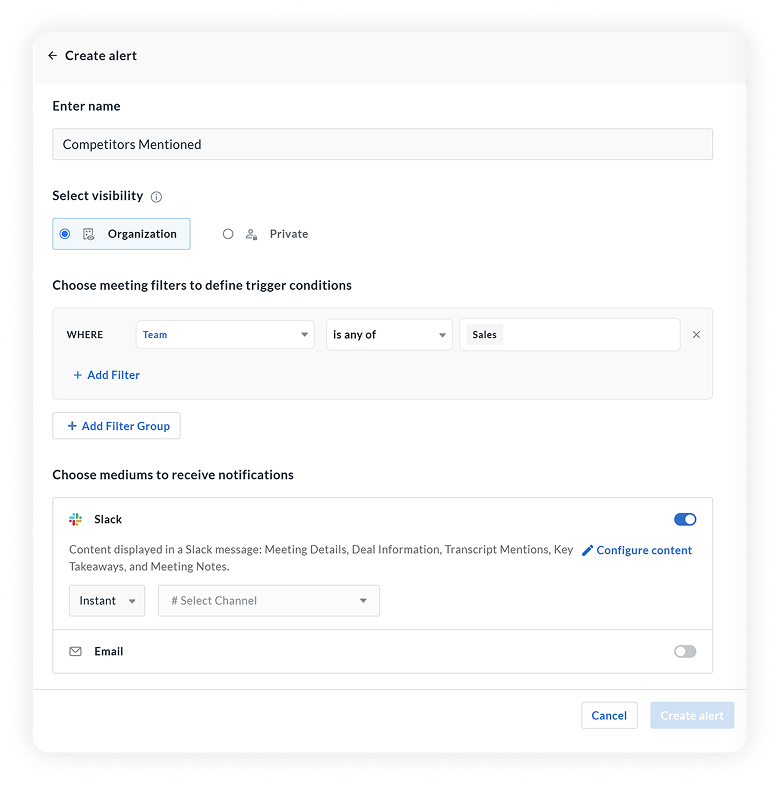Open the Team filter field dropdown
This screenshot has height=785, width=779.
(225, 334)
